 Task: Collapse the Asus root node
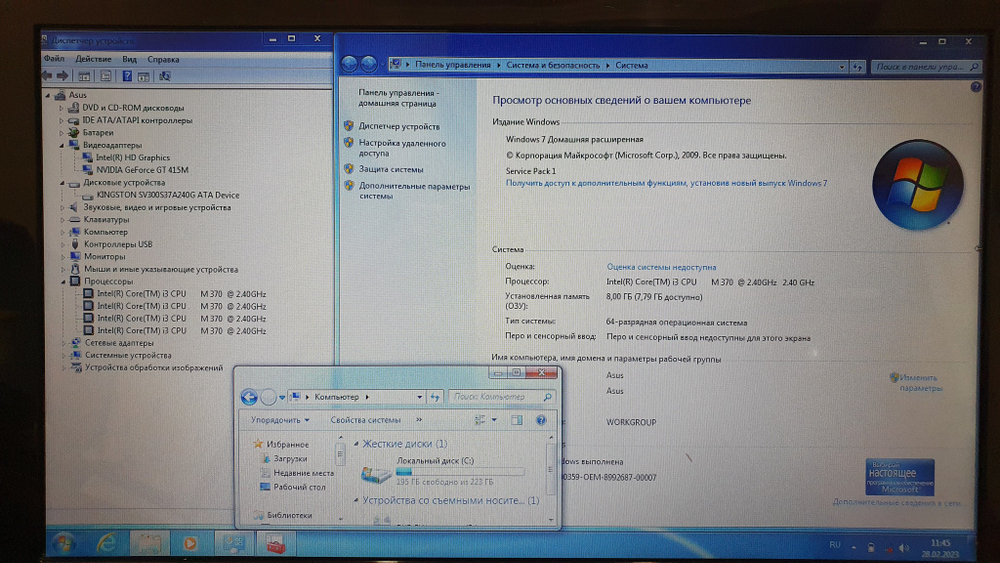point(48,95)
